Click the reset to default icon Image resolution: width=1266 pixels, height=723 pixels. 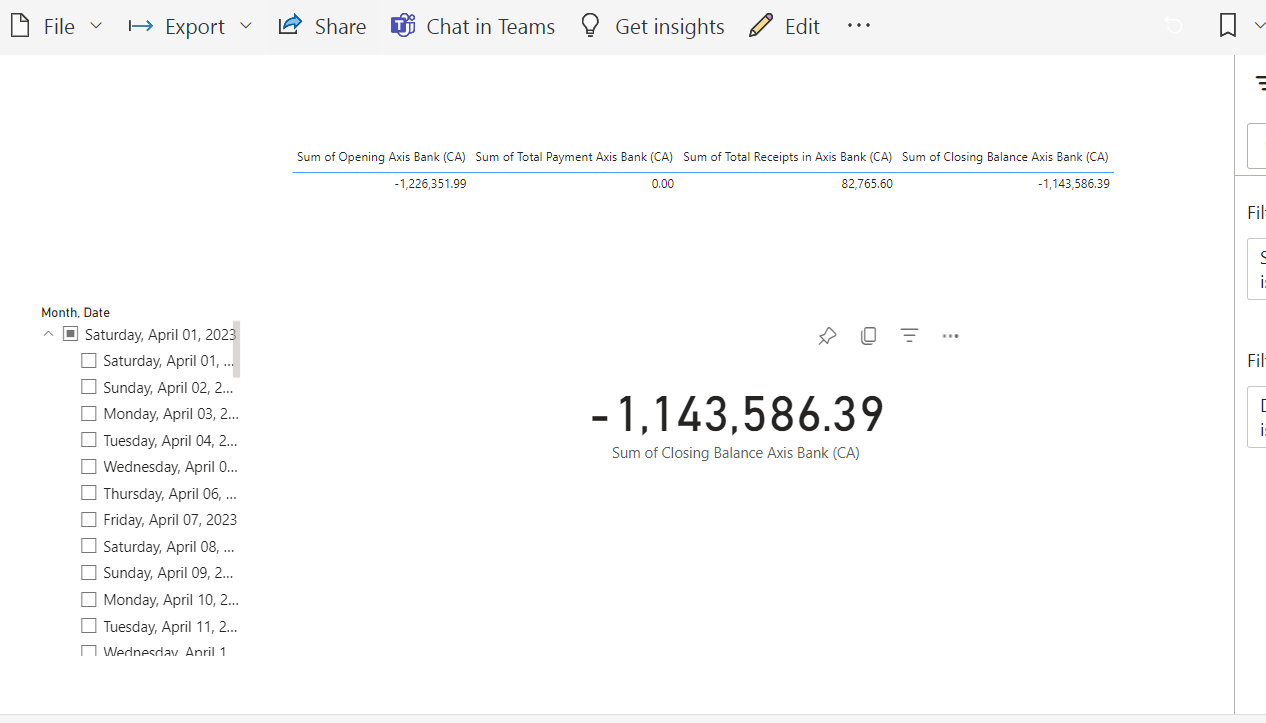coord(1174,26)
